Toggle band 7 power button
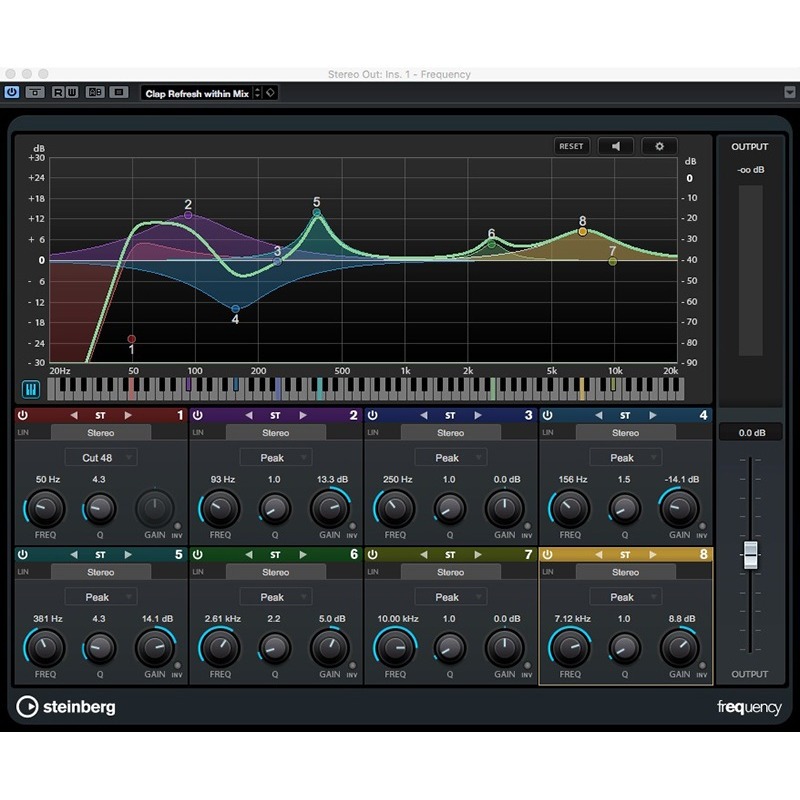This screenshot has height=800, width=800. [372, 555]
